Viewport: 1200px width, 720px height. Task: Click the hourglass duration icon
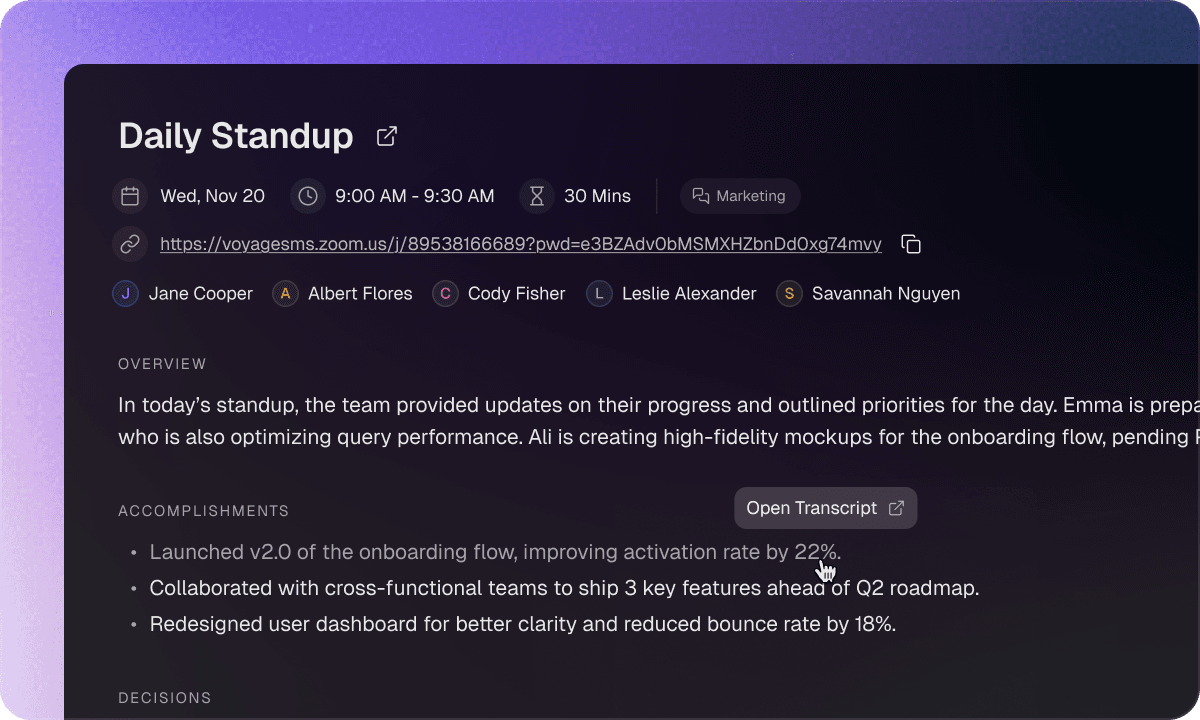pos(537,196)
